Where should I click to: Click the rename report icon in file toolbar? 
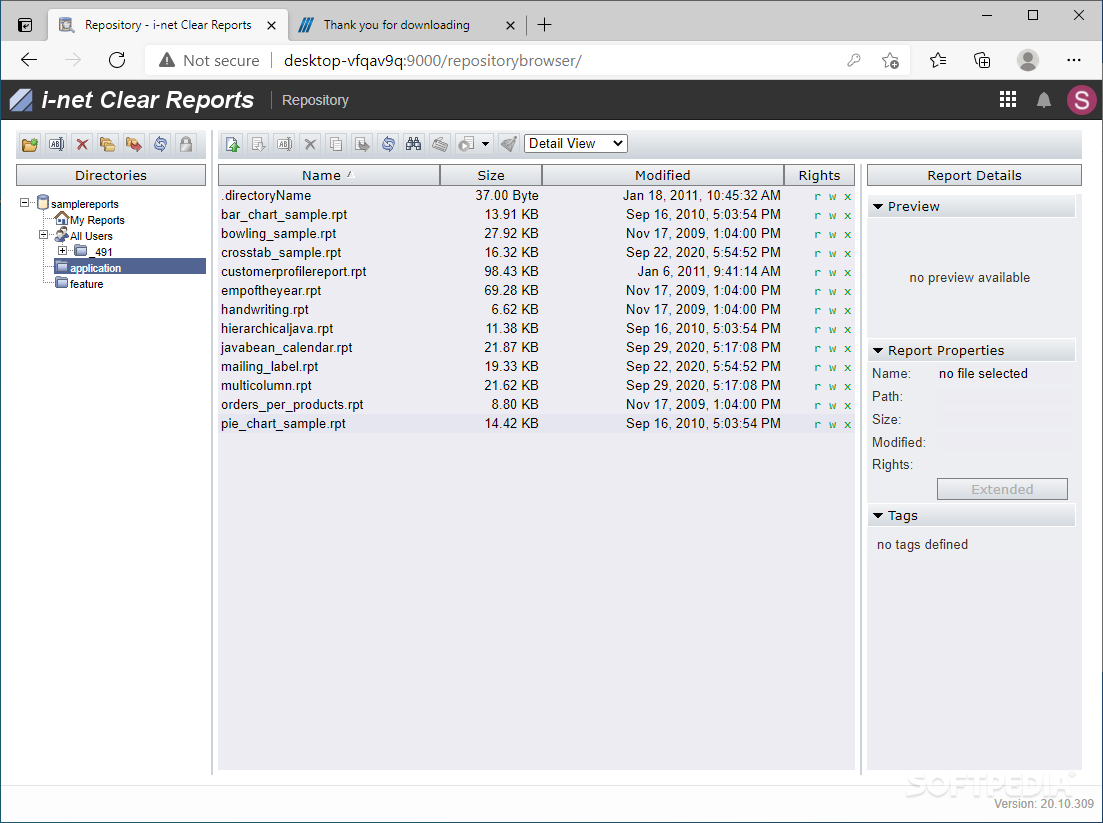(284, 144)
